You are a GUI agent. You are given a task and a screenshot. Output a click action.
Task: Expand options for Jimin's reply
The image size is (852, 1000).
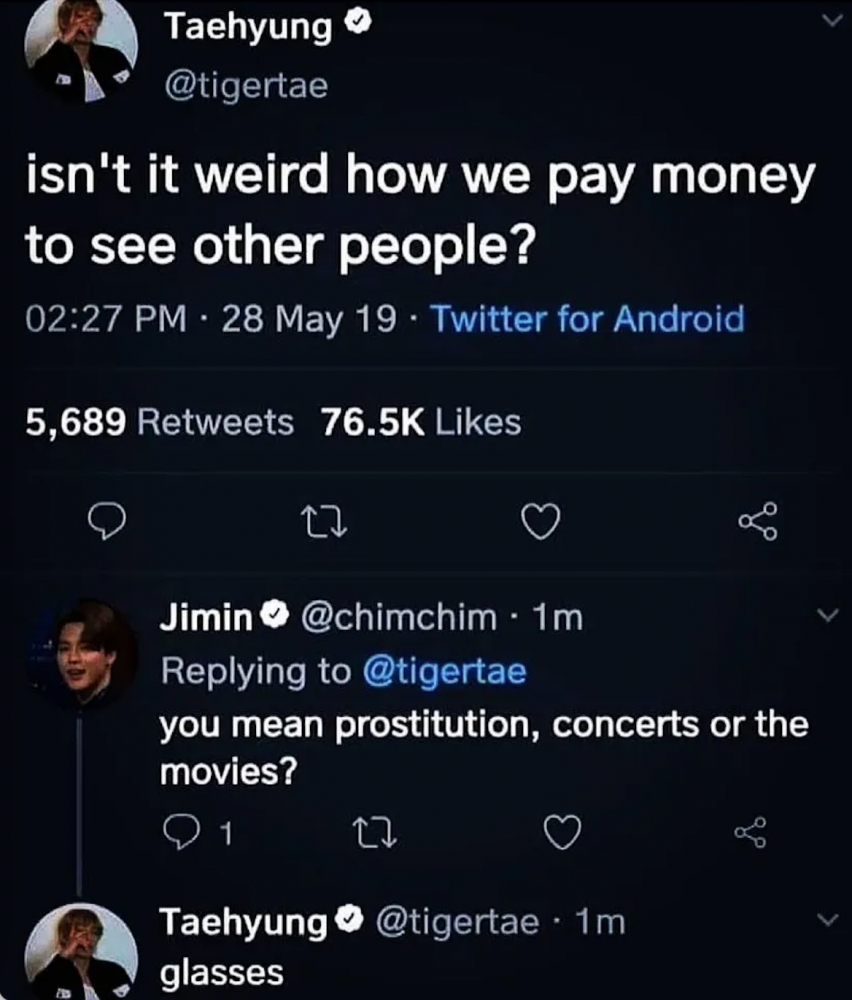pos(826,618)
